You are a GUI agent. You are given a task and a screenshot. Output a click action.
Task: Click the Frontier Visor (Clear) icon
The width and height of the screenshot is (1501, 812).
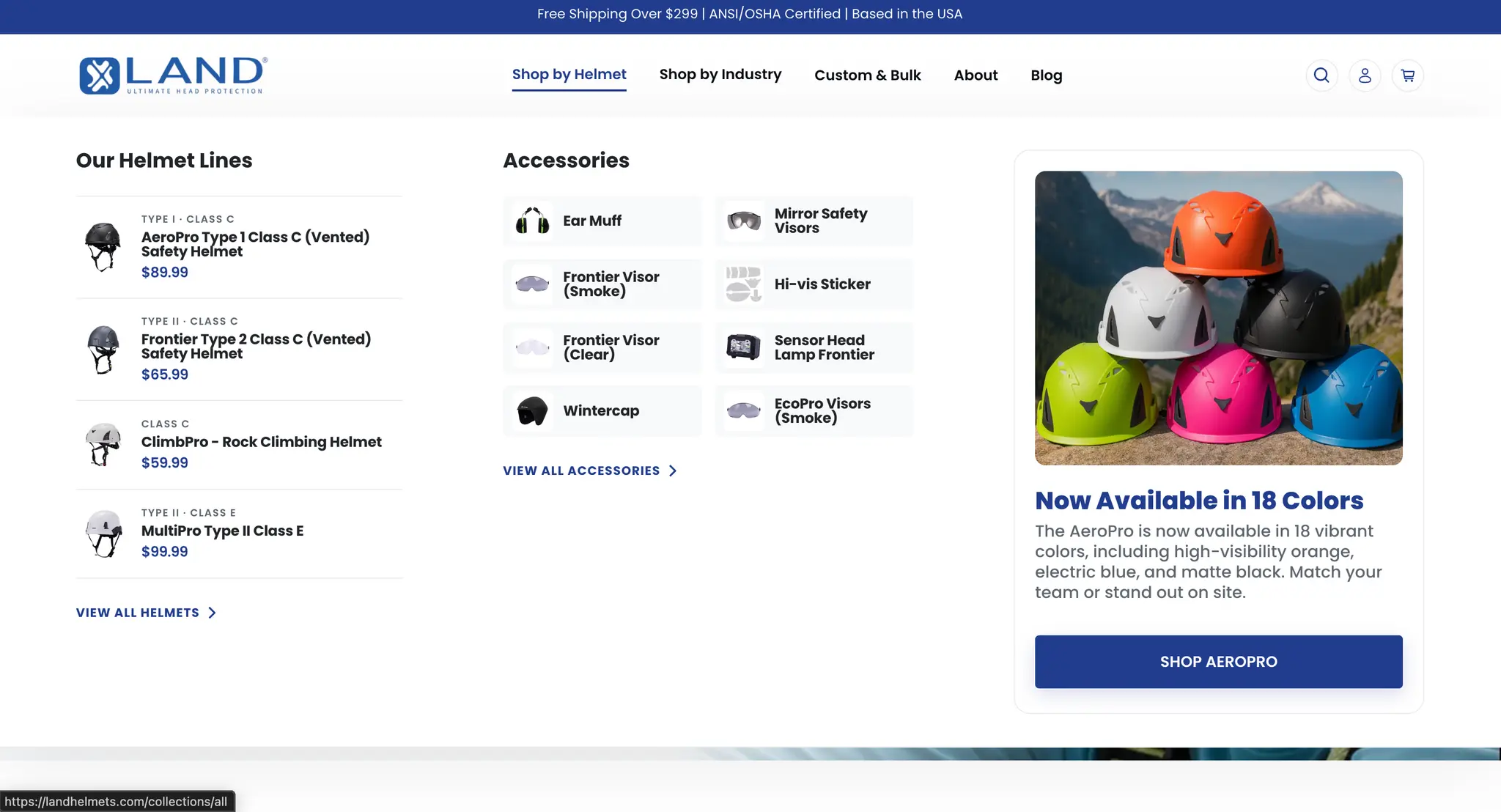tap(533, 347)
